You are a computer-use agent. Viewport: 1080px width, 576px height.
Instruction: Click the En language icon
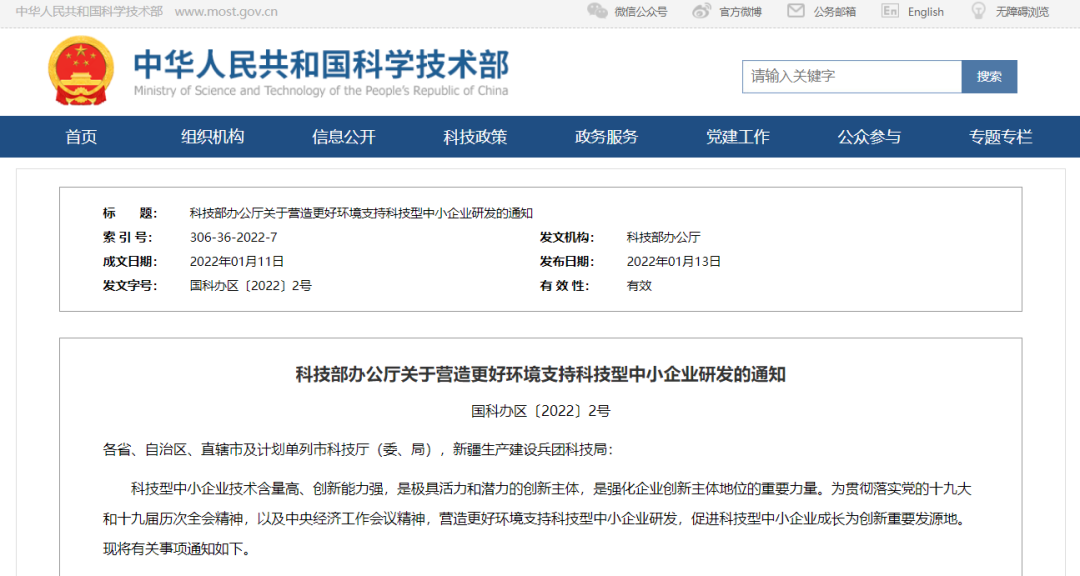pyautogui.click(x=890, y=11)
